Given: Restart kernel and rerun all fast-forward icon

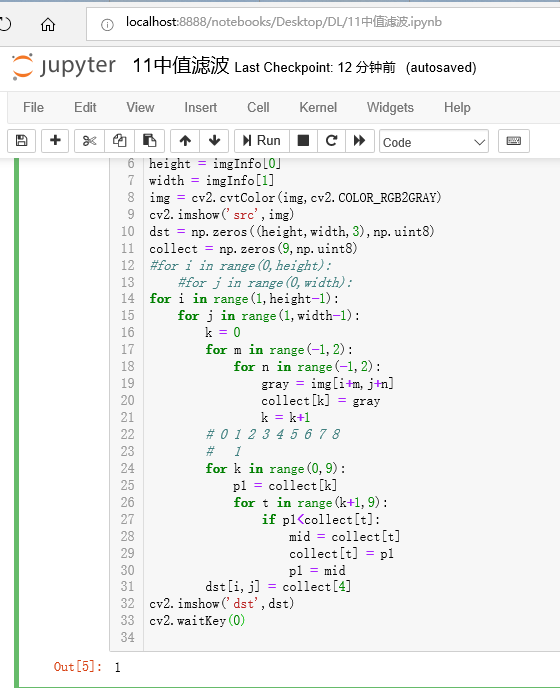Looking at the screenshot, I should (360, 141).
